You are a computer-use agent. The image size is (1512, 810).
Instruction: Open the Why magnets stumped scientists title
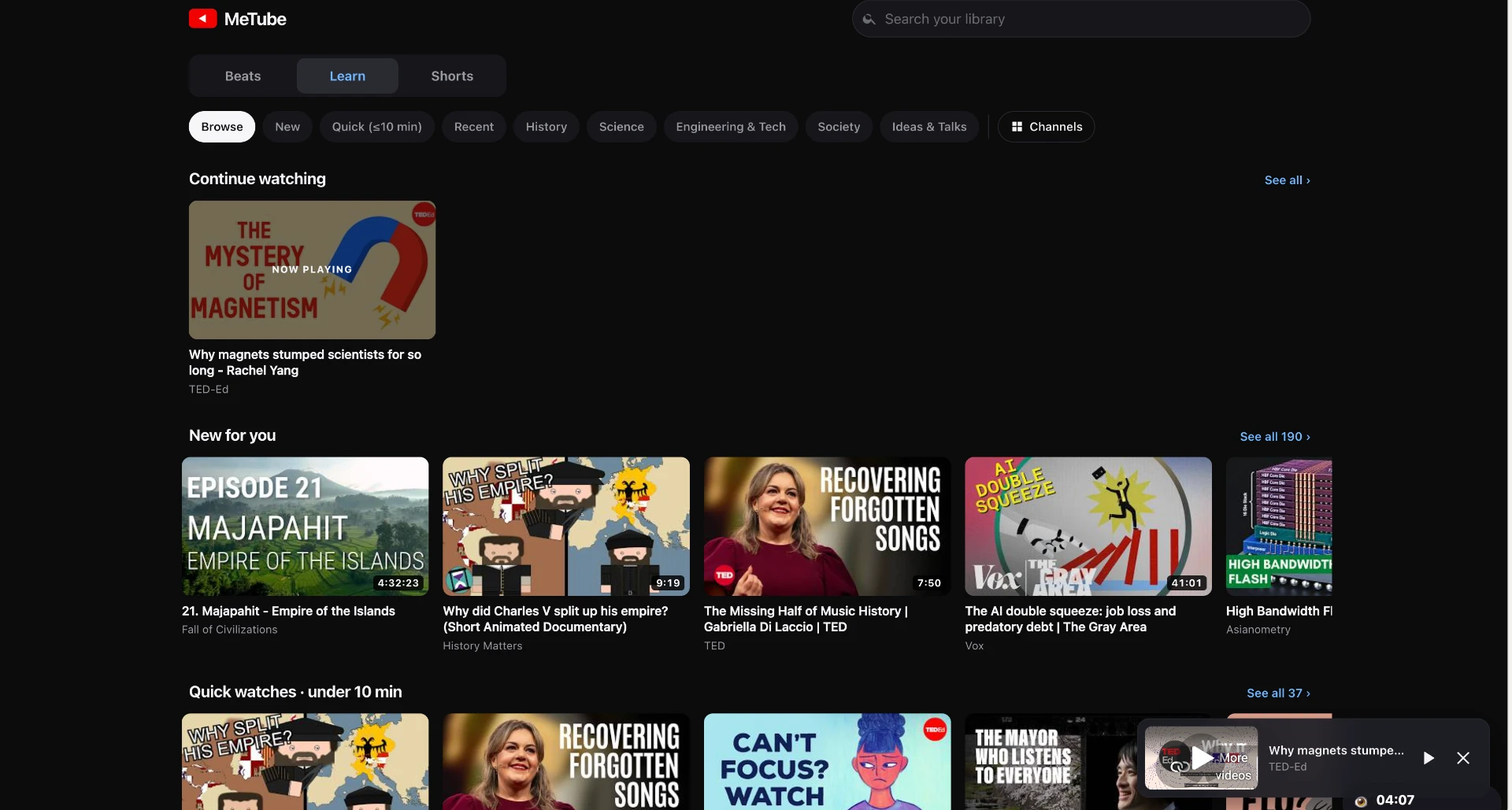[305, 363]
